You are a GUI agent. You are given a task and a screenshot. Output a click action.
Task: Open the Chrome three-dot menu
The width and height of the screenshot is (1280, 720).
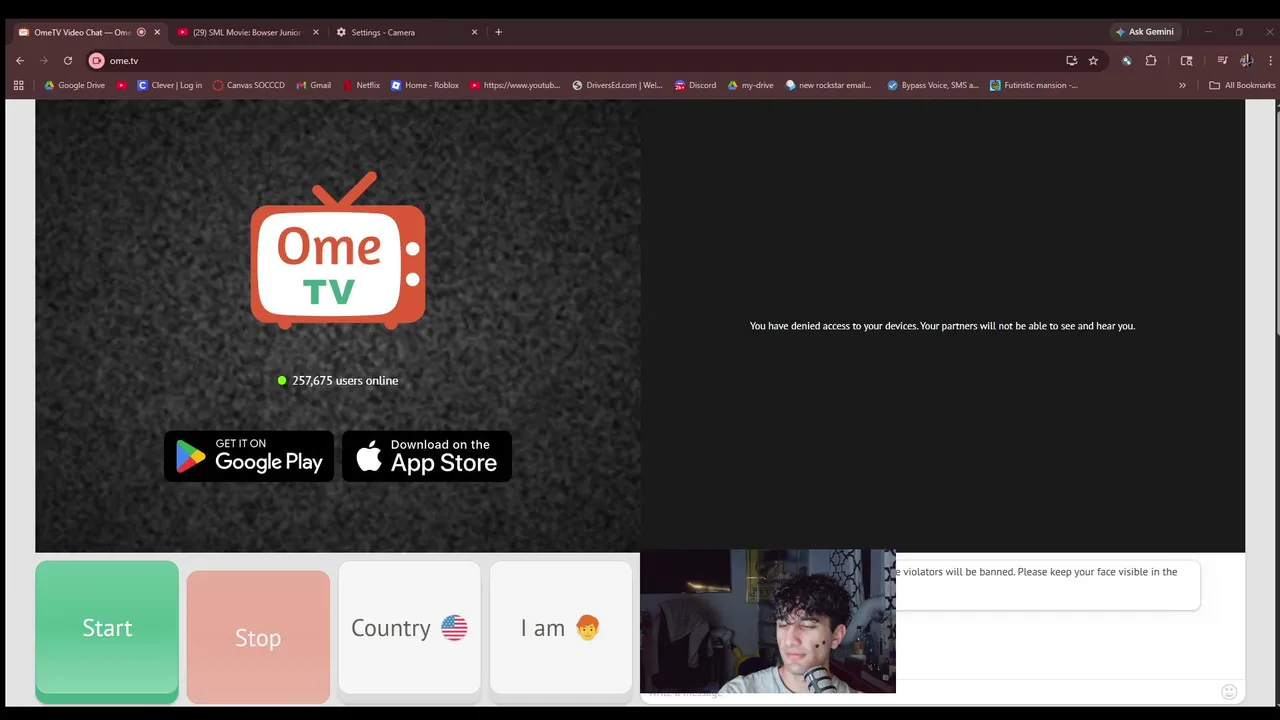pyautogui.click(x=1271, y=61)
